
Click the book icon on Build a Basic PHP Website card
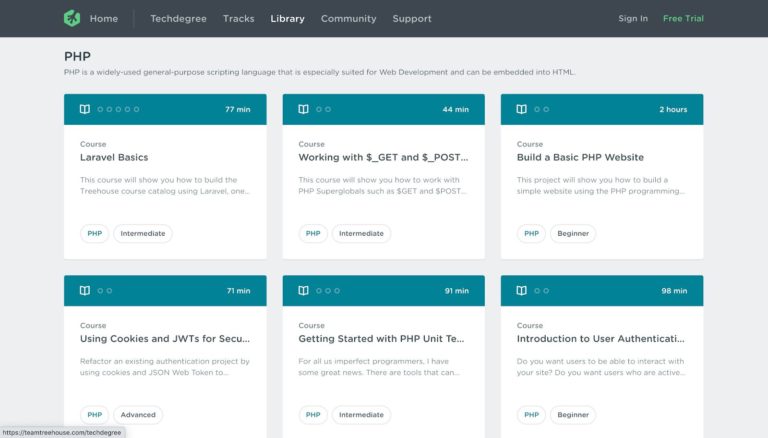(522, 109)
